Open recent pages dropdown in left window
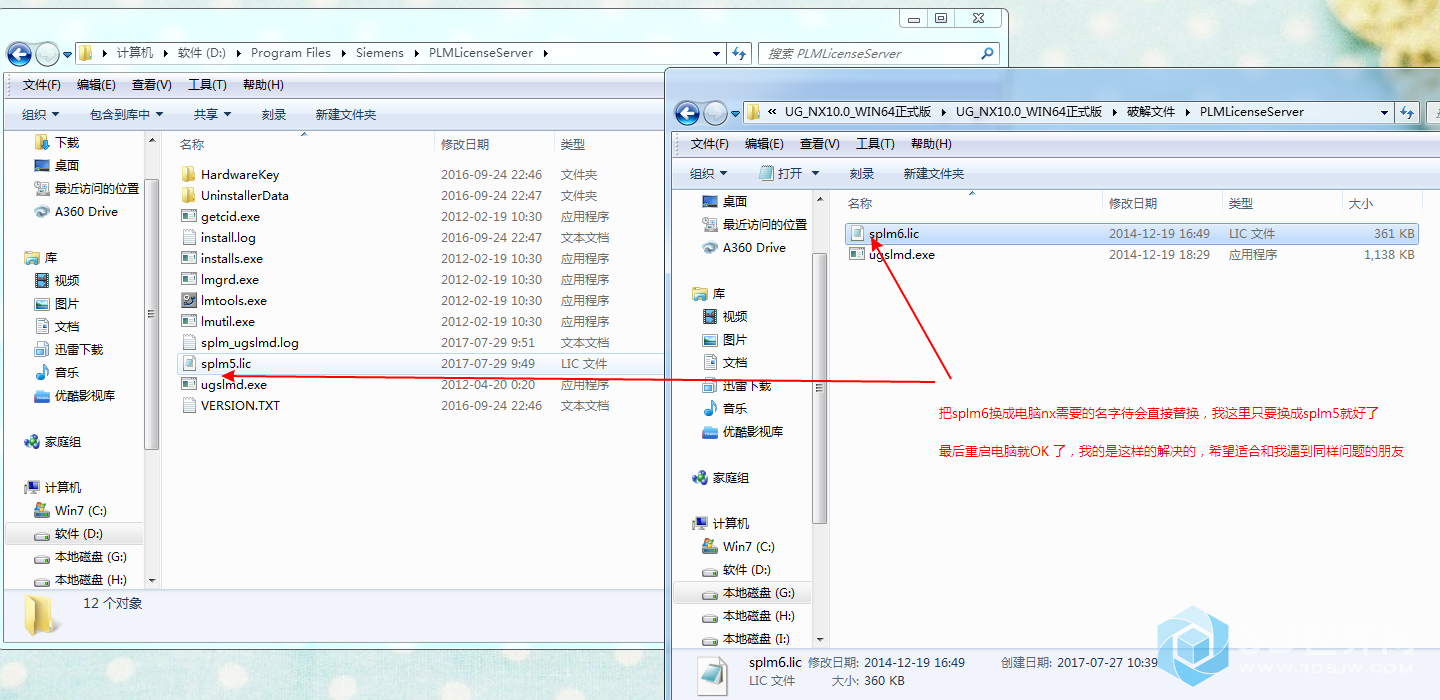 point(67,54)
